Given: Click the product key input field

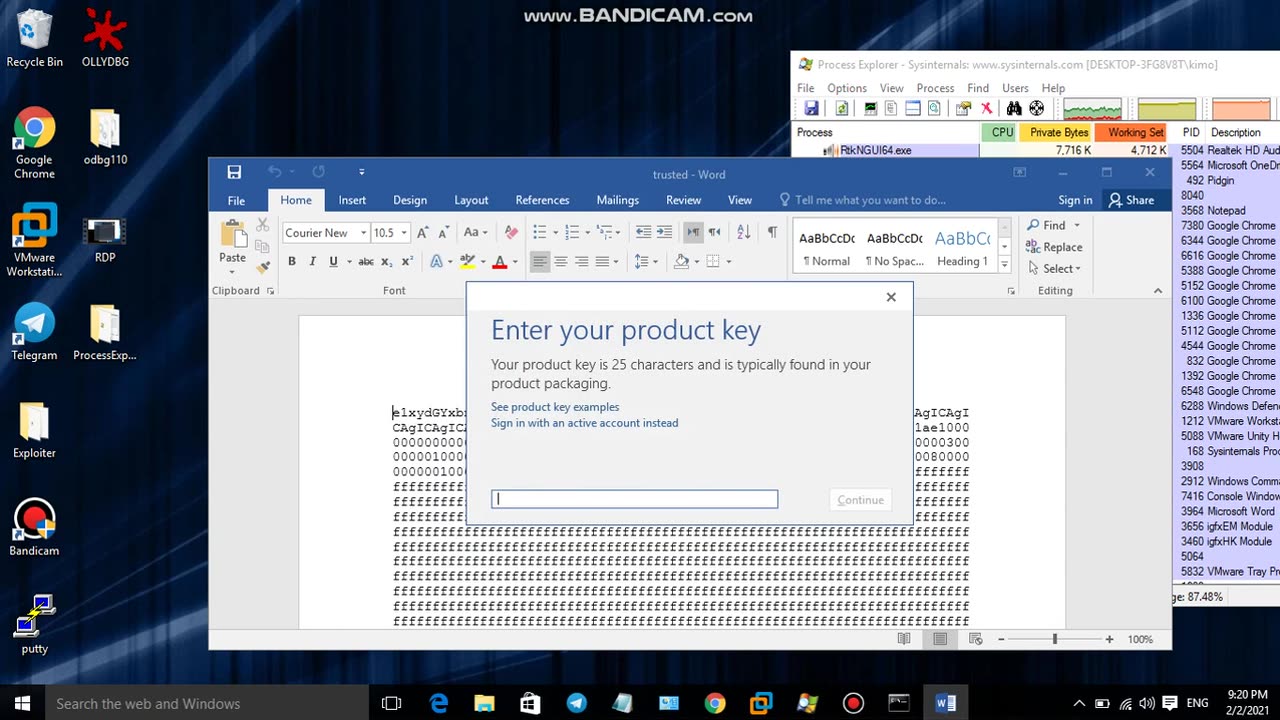Looking at the screenshot, I should click(634, 499).
